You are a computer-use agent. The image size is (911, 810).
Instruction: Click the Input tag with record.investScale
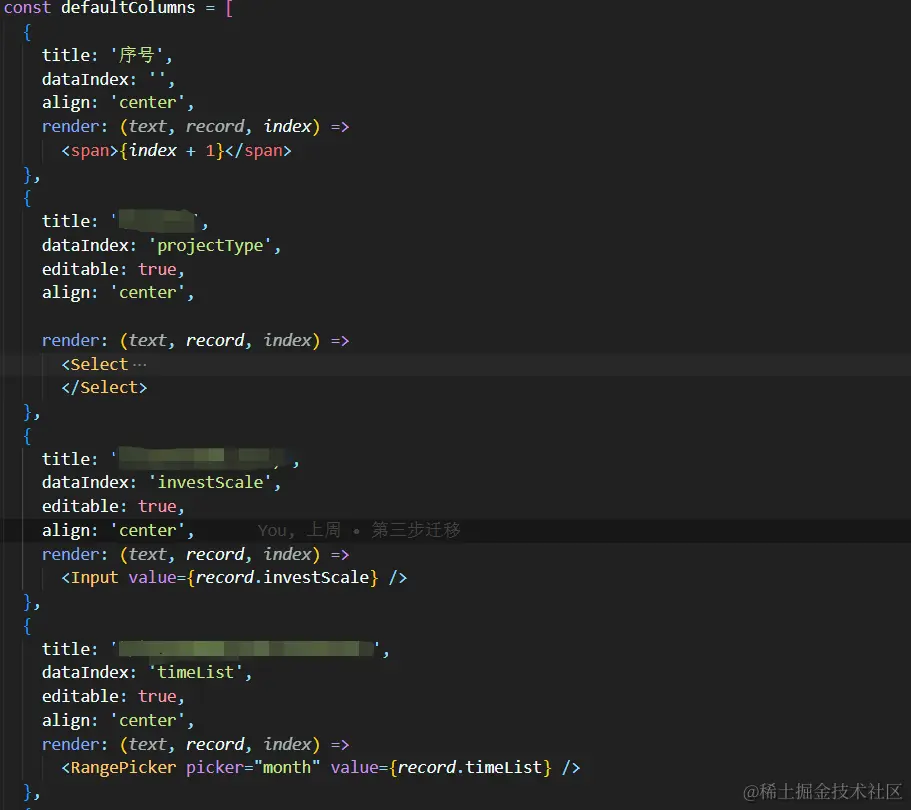[x=234, y=578]
